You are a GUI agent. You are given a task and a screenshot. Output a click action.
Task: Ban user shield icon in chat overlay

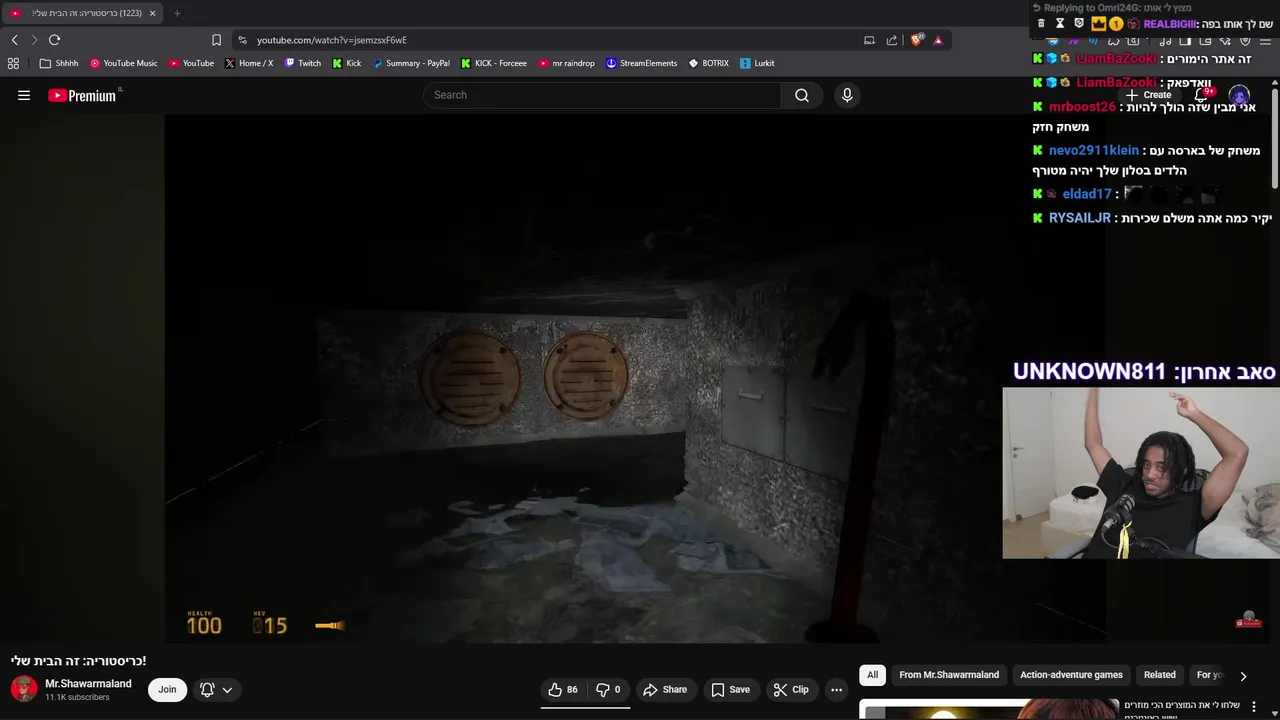click(1079, 24)
